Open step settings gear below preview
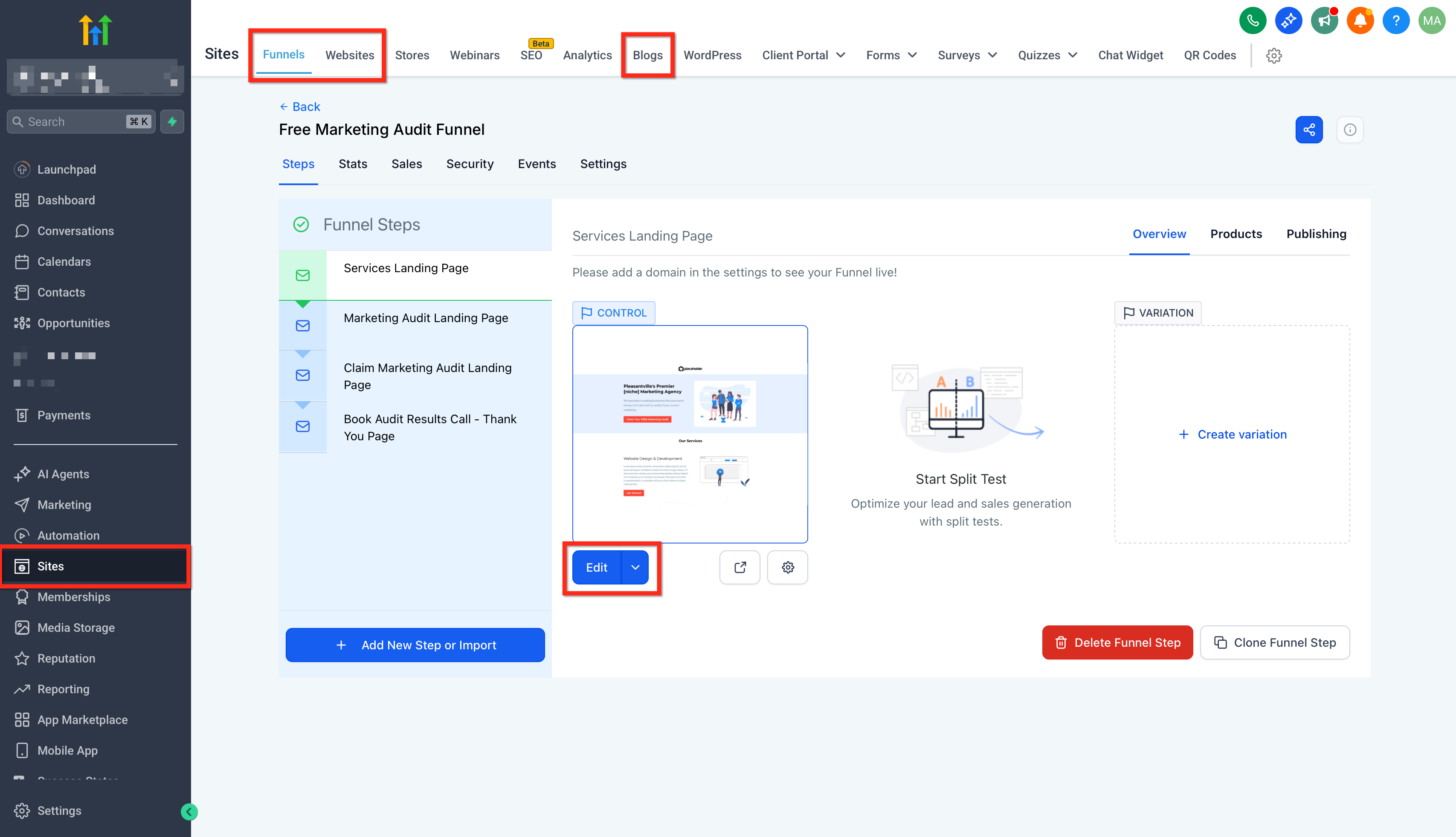 (x=787, y=567)
